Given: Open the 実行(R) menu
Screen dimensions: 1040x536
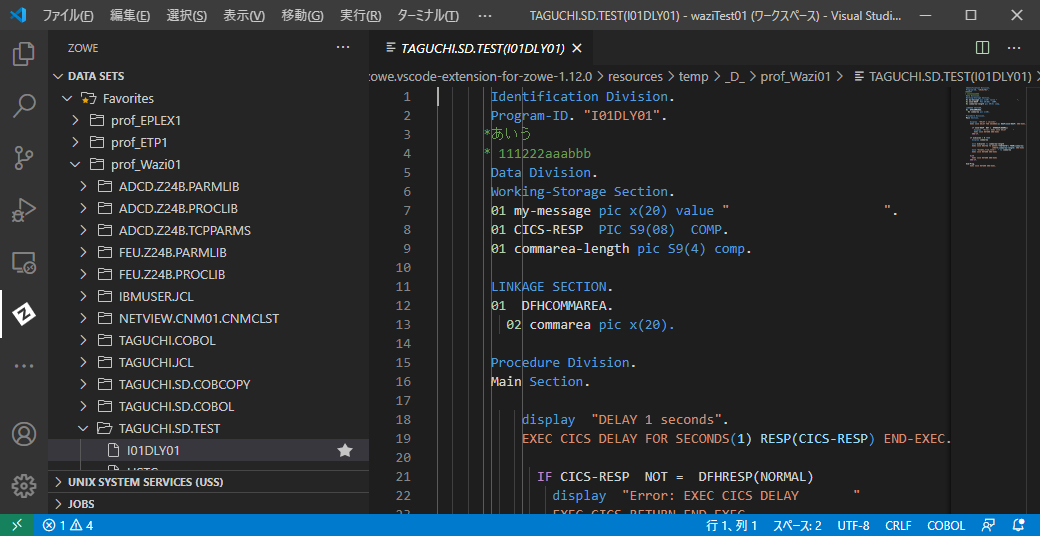Looking at the screenshot, I should point(360,15).
